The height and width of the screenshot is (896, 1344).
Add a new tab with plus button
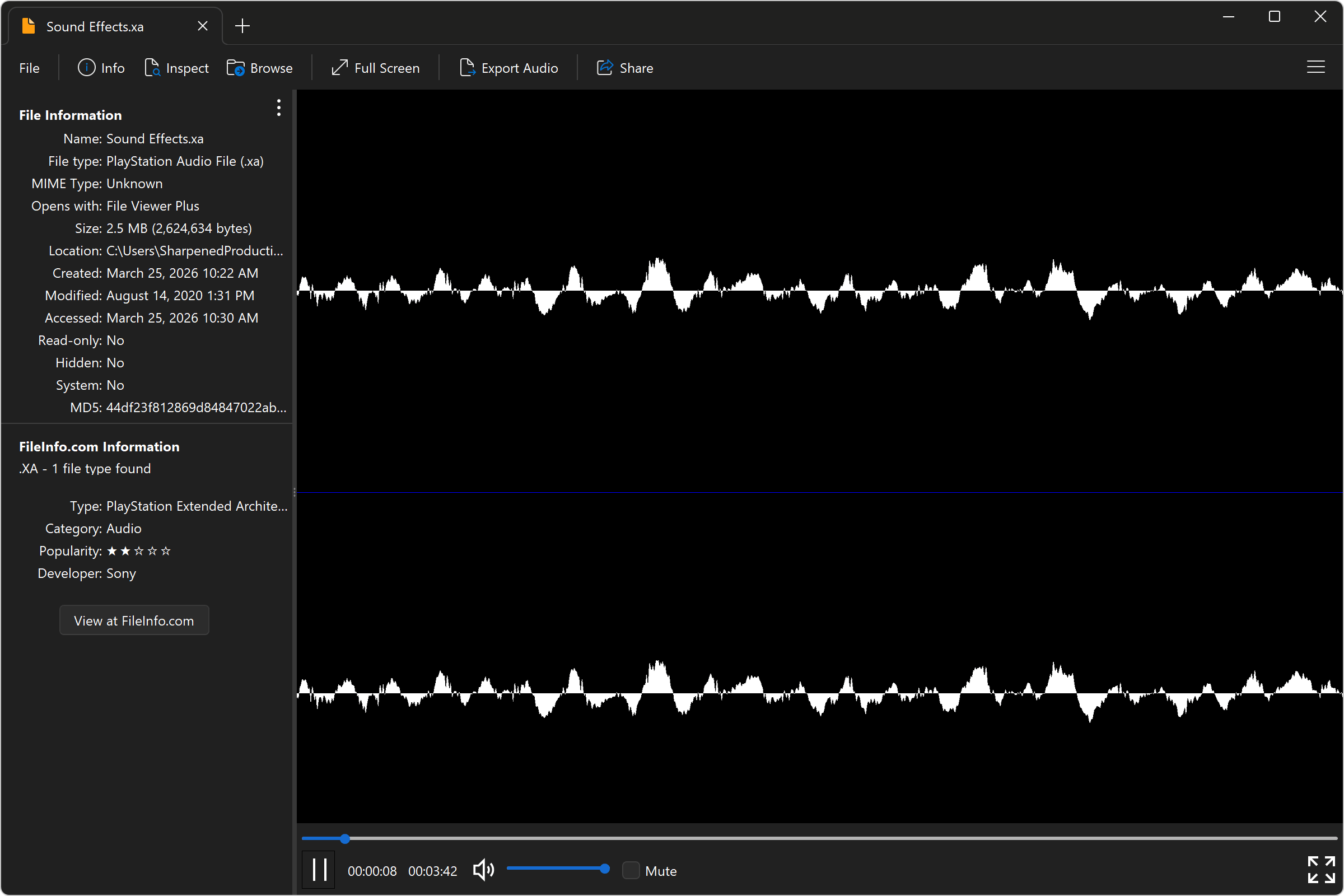point(242,26)
